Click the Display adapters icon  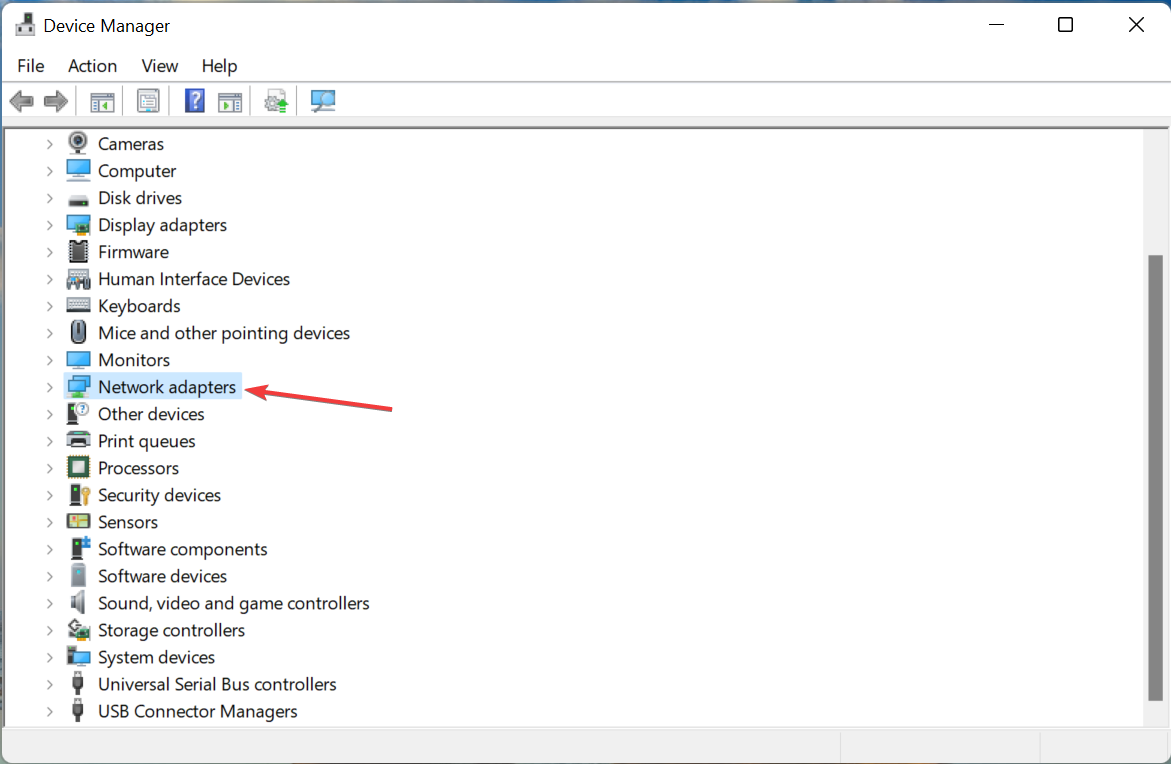[78, 225]
